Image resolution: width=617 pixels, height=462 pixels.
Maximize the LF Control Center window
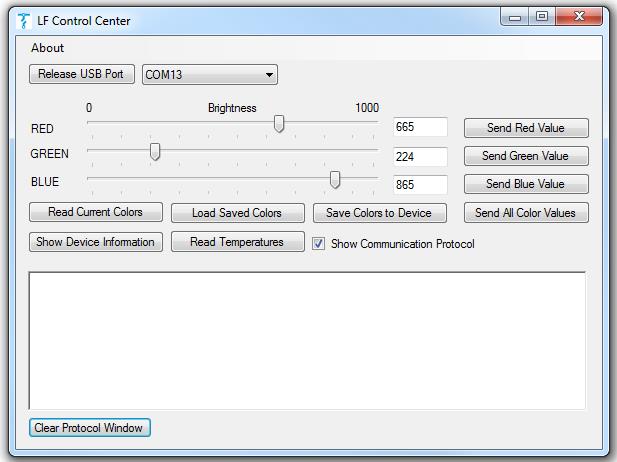542,17
